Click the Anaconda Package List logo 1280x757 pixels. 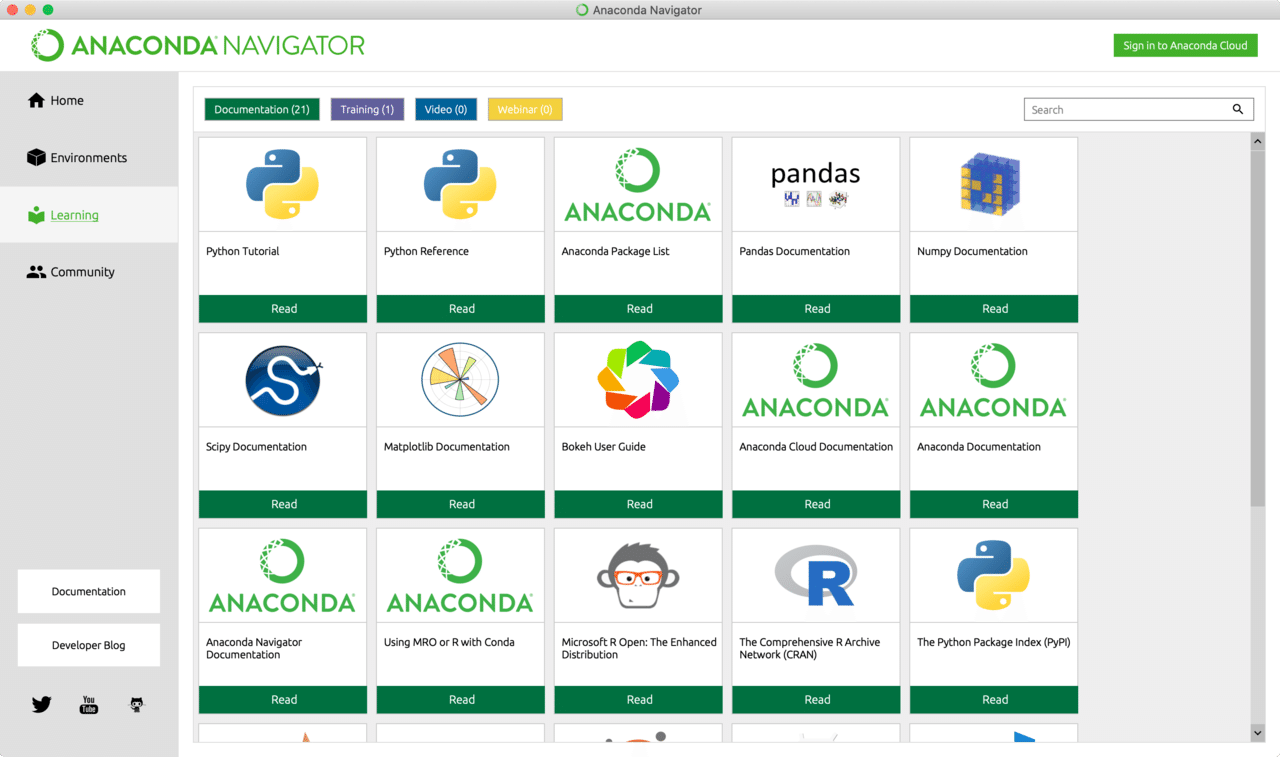point(638,184)
